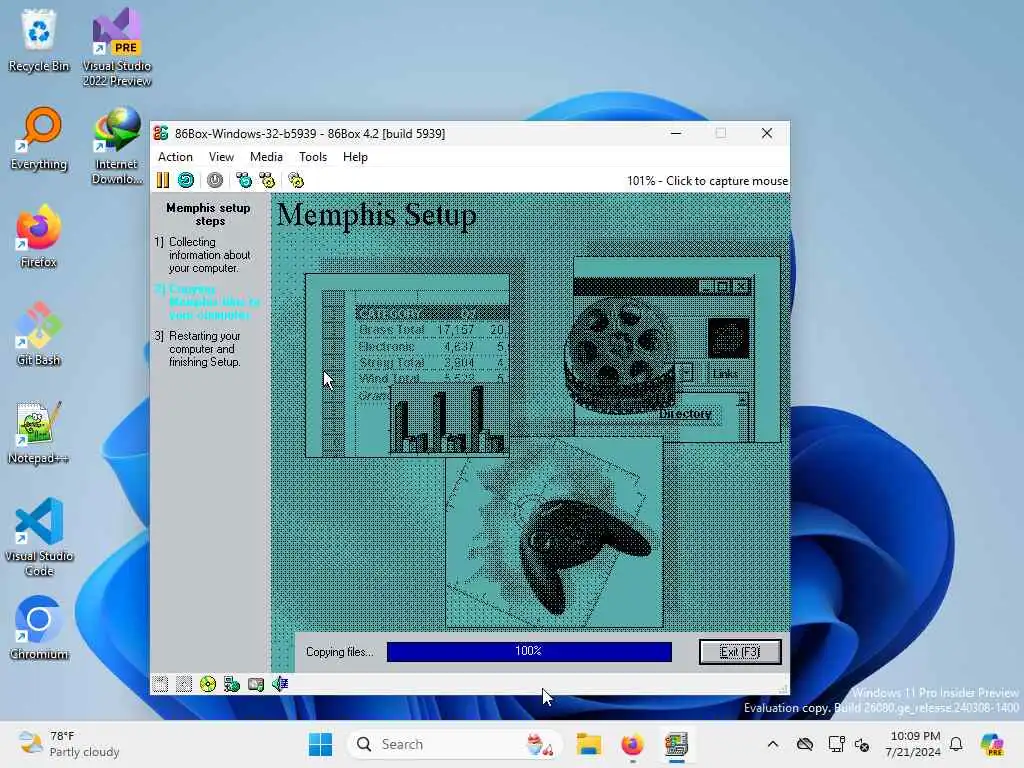1024x768 pixels.
Task: Click the first floppy drive status icon
Action: point(160,684)
